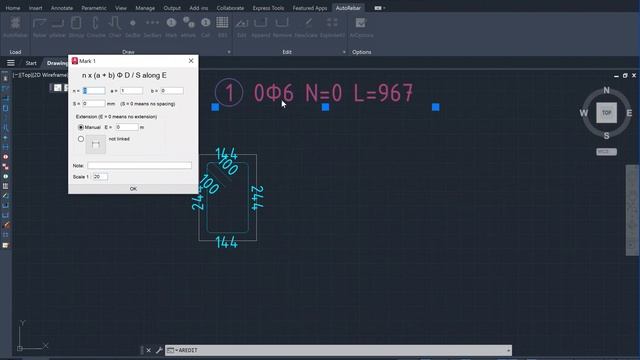Select the Rebar draw tool
This screenshot has height=360, width=640.
tap(40, 27)
